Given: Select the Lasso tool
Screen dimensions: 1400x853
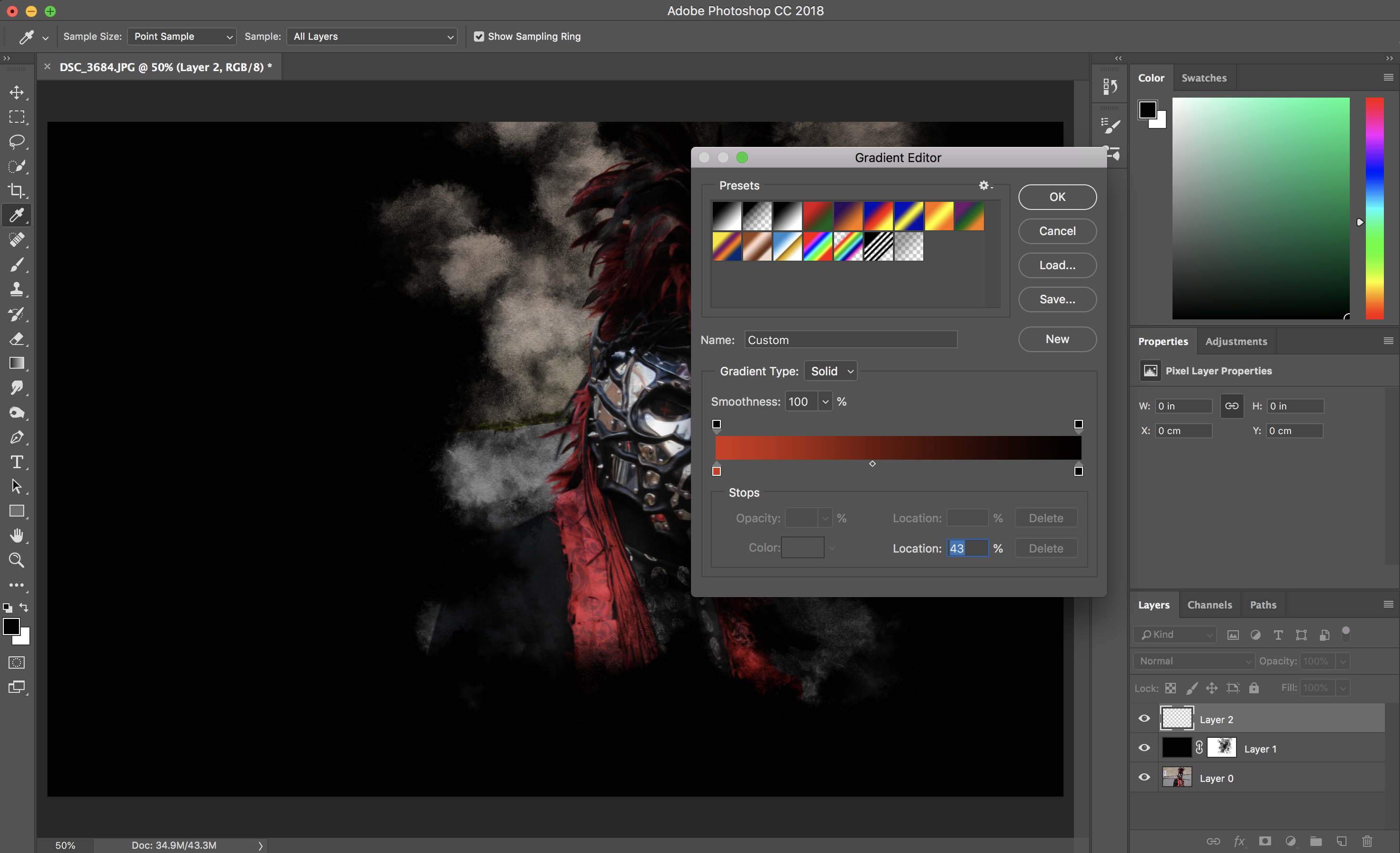Looking at the screenshot, I should pyautogui.click(x=17, y=142).
